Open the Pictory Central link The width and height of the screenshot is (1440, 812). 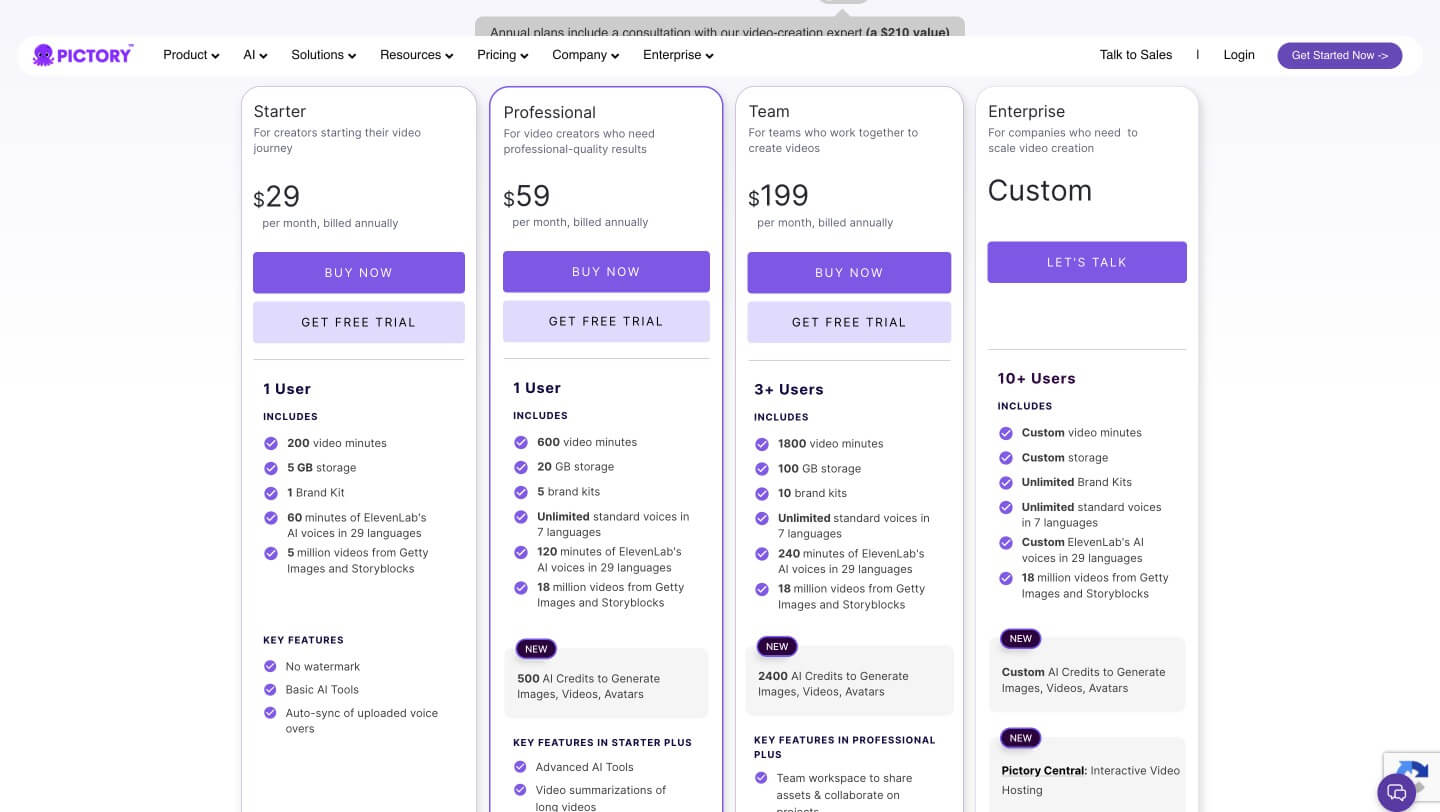tap(1044, 771)
